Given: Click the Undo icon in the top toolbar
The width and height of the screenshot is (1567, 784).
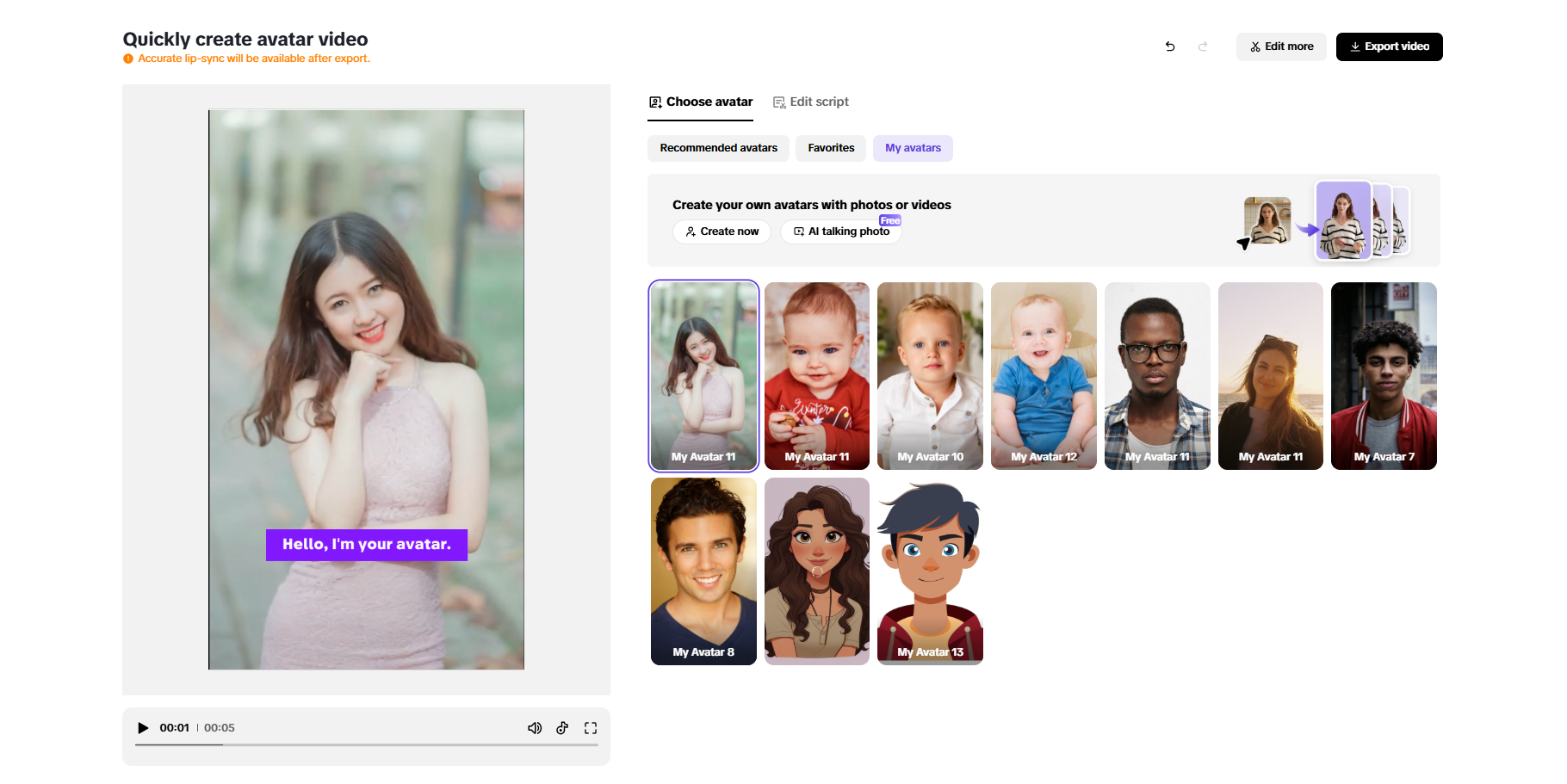Looking at the screenshot, I should coord(1169,46).
